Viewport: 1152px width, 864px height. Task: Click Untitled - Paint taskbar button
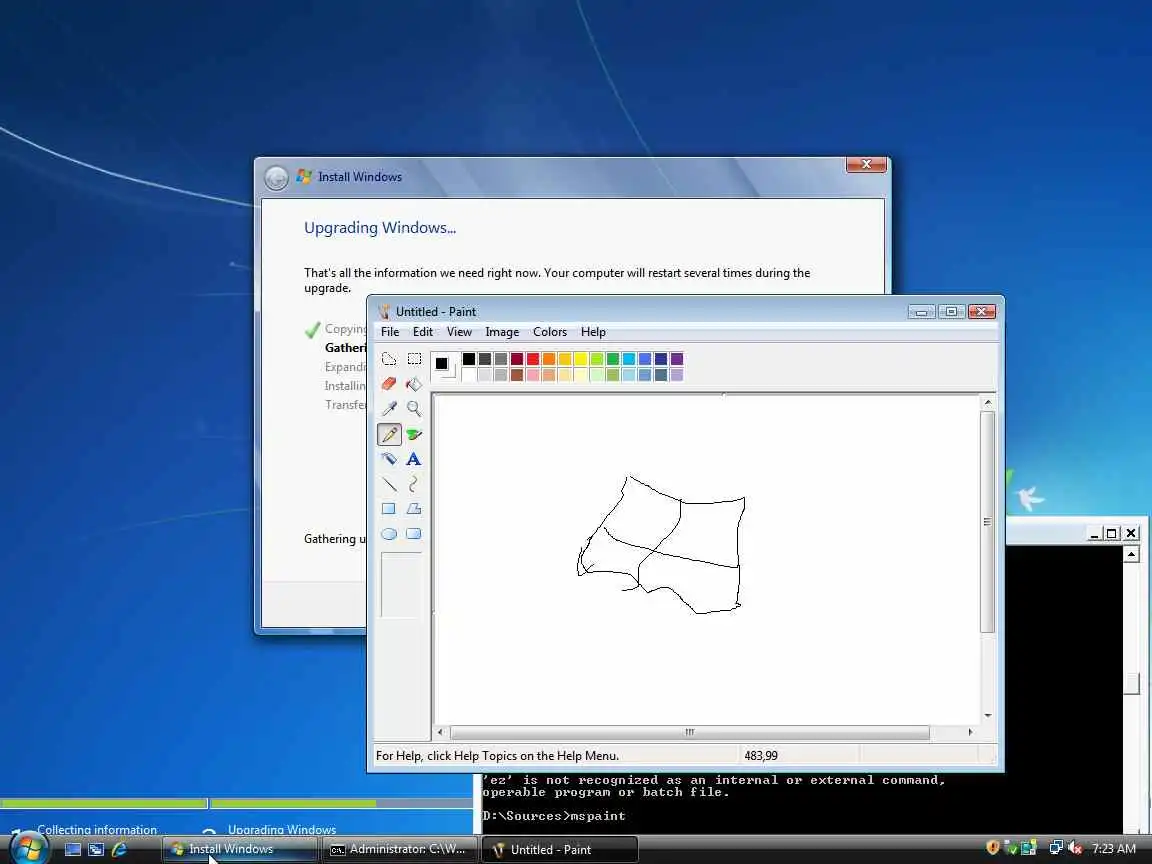pyautogui.click(x=560, y=849)
